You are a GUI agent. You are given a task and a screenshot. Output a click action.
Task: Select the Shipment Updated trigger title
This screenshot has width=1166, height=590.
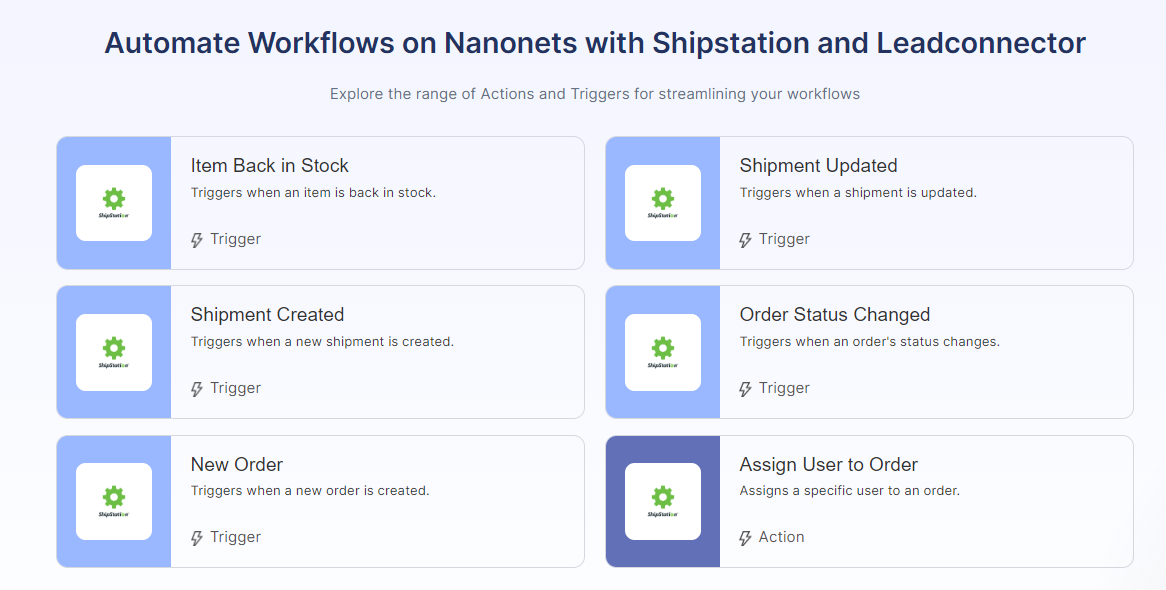[x=817, y=165]
